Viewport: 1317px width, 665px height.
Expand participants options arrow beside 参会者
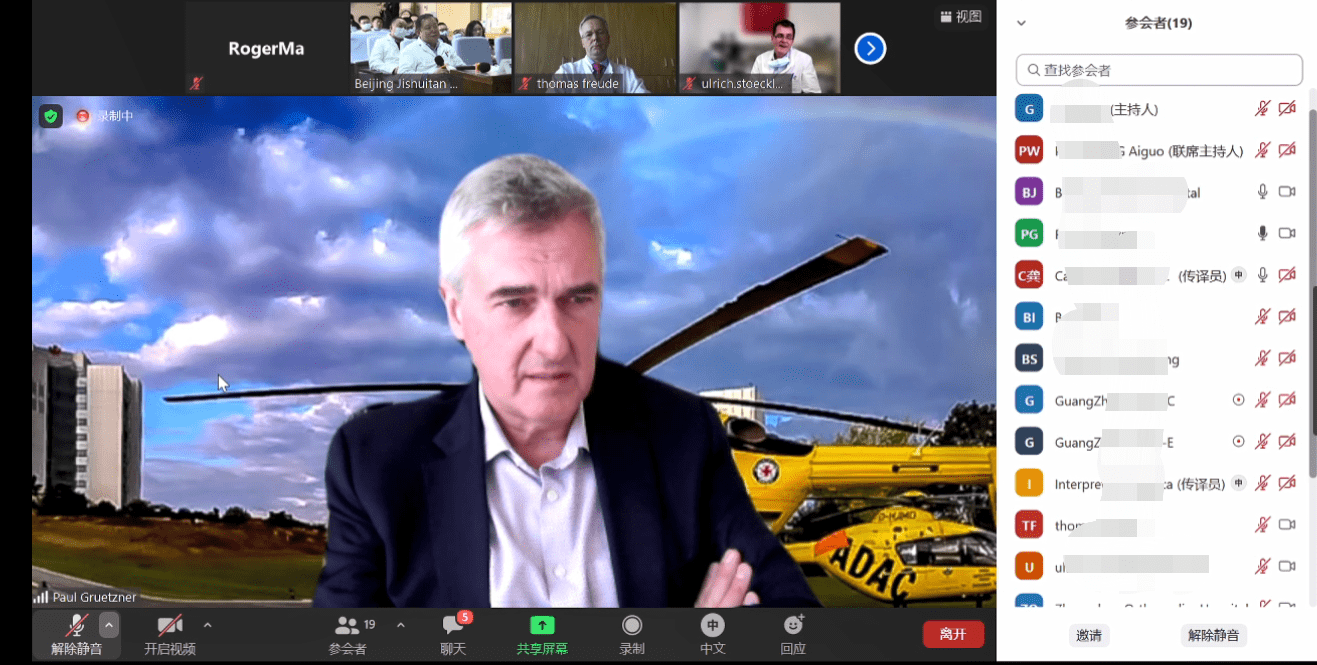(401, 625)
